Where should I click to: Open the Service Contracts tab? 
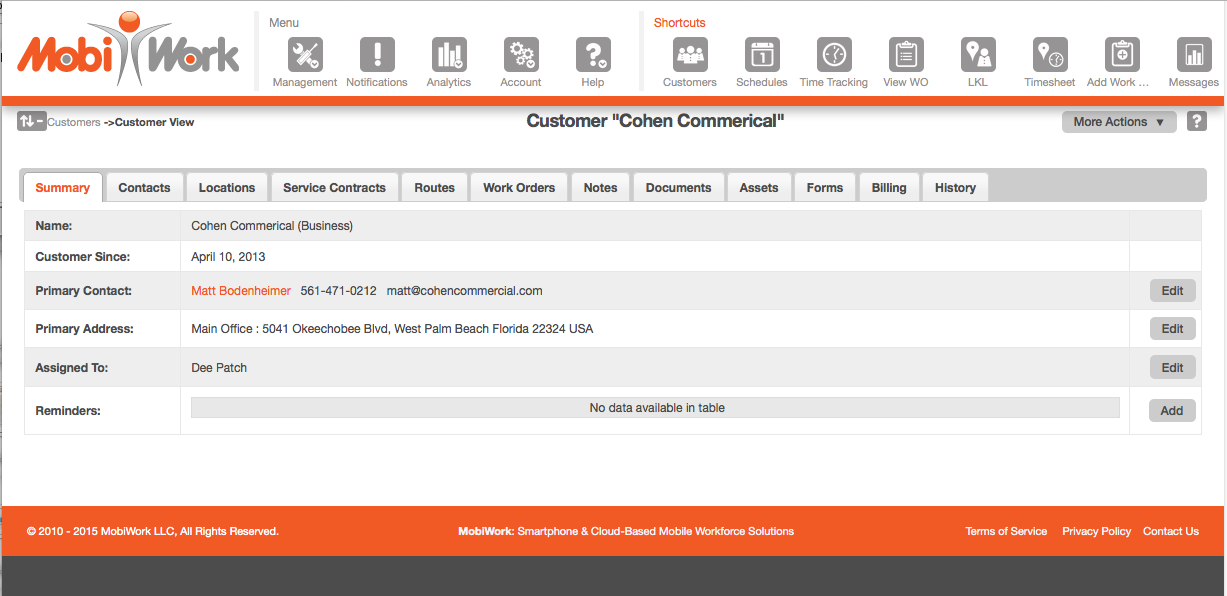(334, 187)
